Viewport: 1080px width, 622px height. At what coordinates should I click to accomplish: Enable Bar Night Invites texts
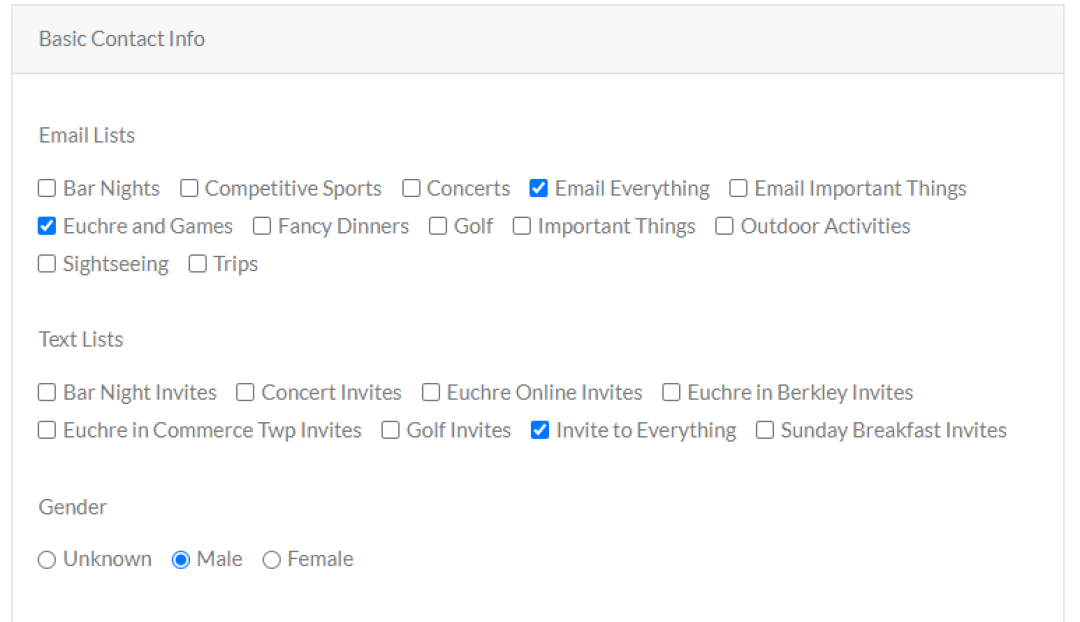(x=46, y=392)
